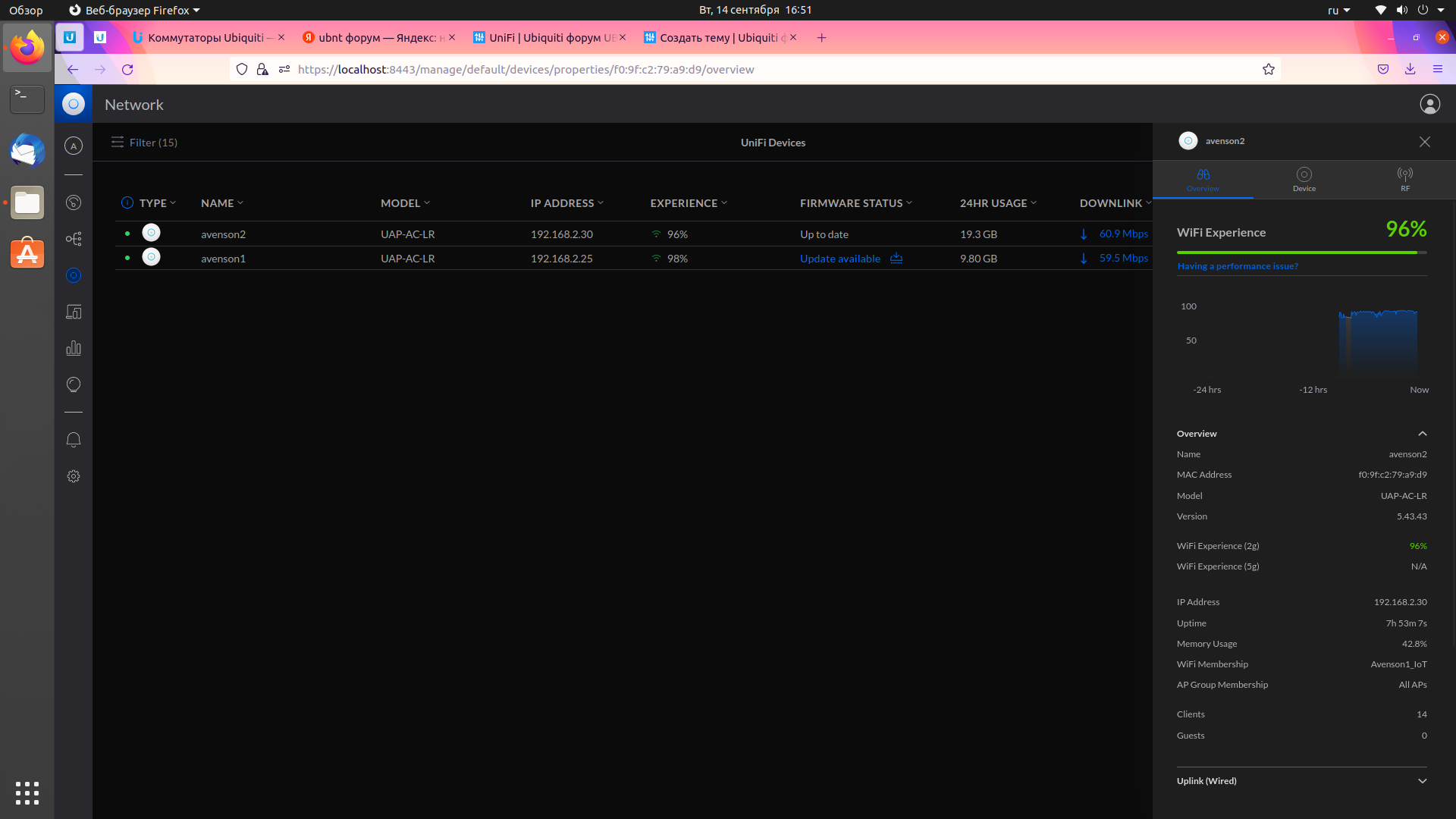
Task: Open the Statistics gauge icon in sidebar
Action: (x=74, y=202)
